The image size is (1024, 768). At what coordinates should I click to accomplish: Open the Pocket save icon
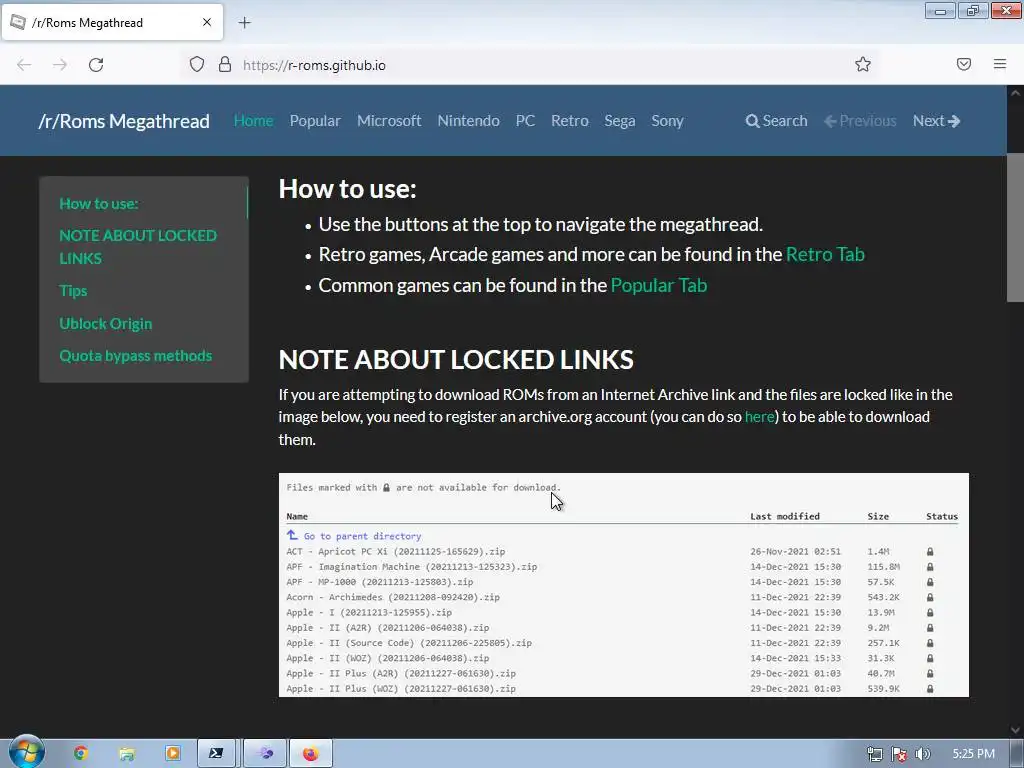[964, 64]
